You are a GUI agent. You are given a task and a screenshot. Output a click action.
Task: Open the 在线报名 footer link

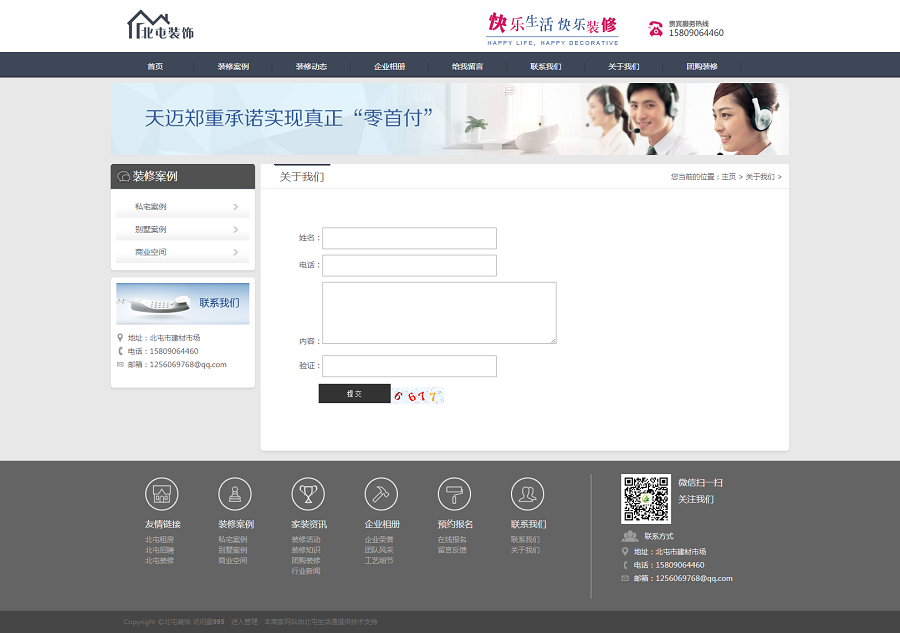pos(452,540)
